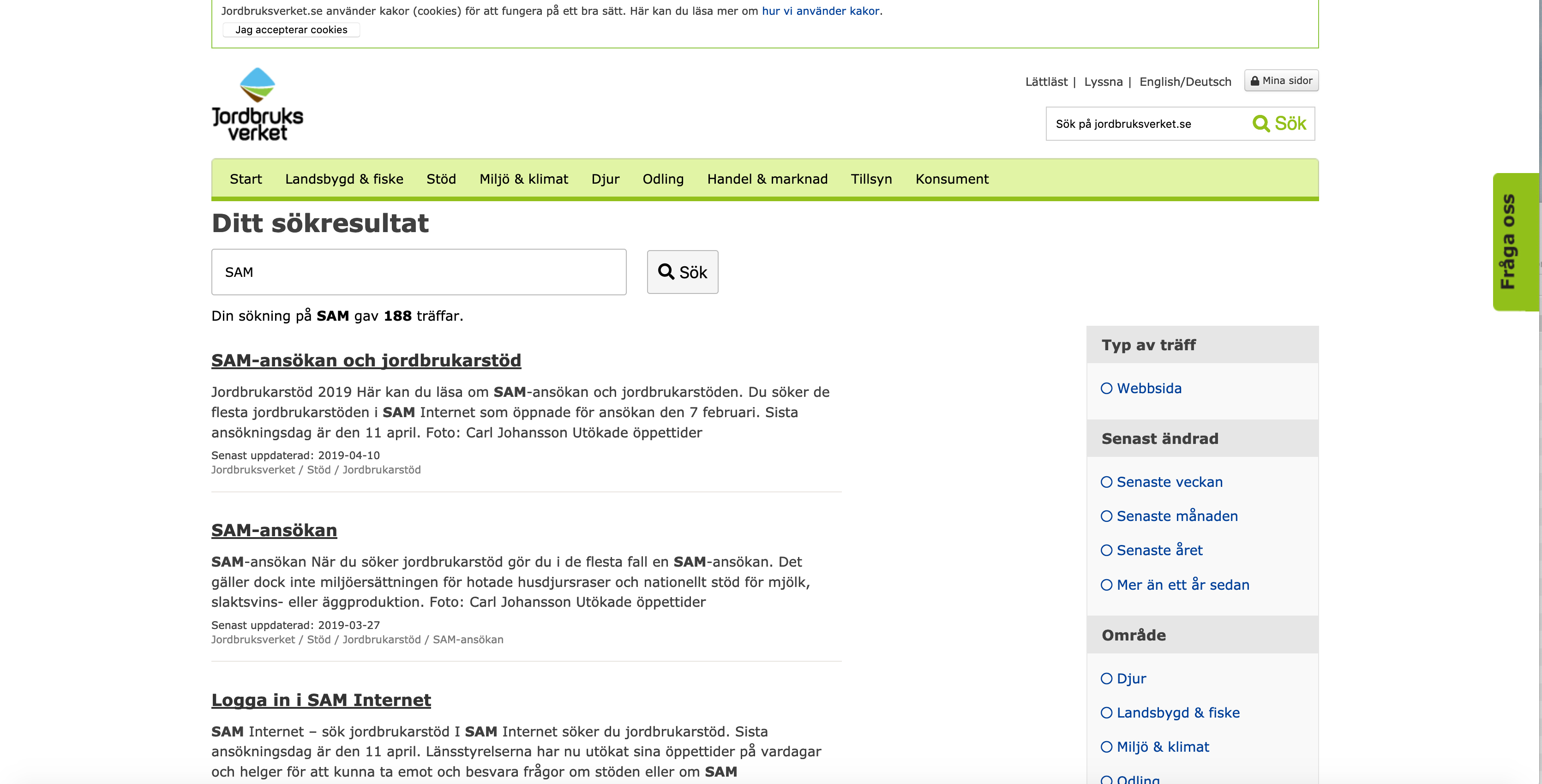The width and height of the screenshot is (1542, 784).
Task: Open the Miljö & klimat menu item
Action: coord(524,179)
